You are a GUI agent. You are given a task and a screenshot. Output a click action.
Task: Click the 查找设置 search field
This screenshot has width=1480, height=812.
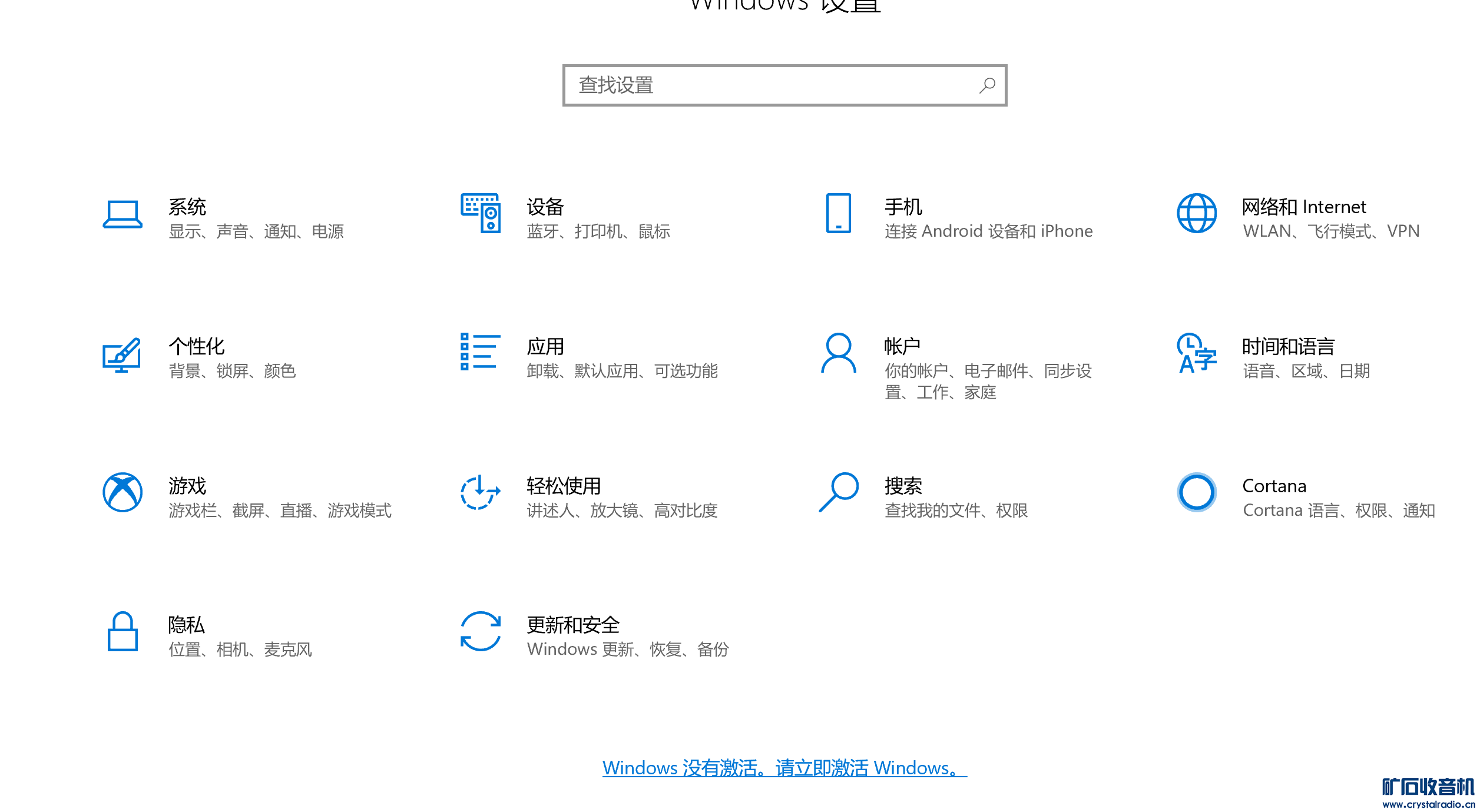pyautogui.click(x=772, y=86)
